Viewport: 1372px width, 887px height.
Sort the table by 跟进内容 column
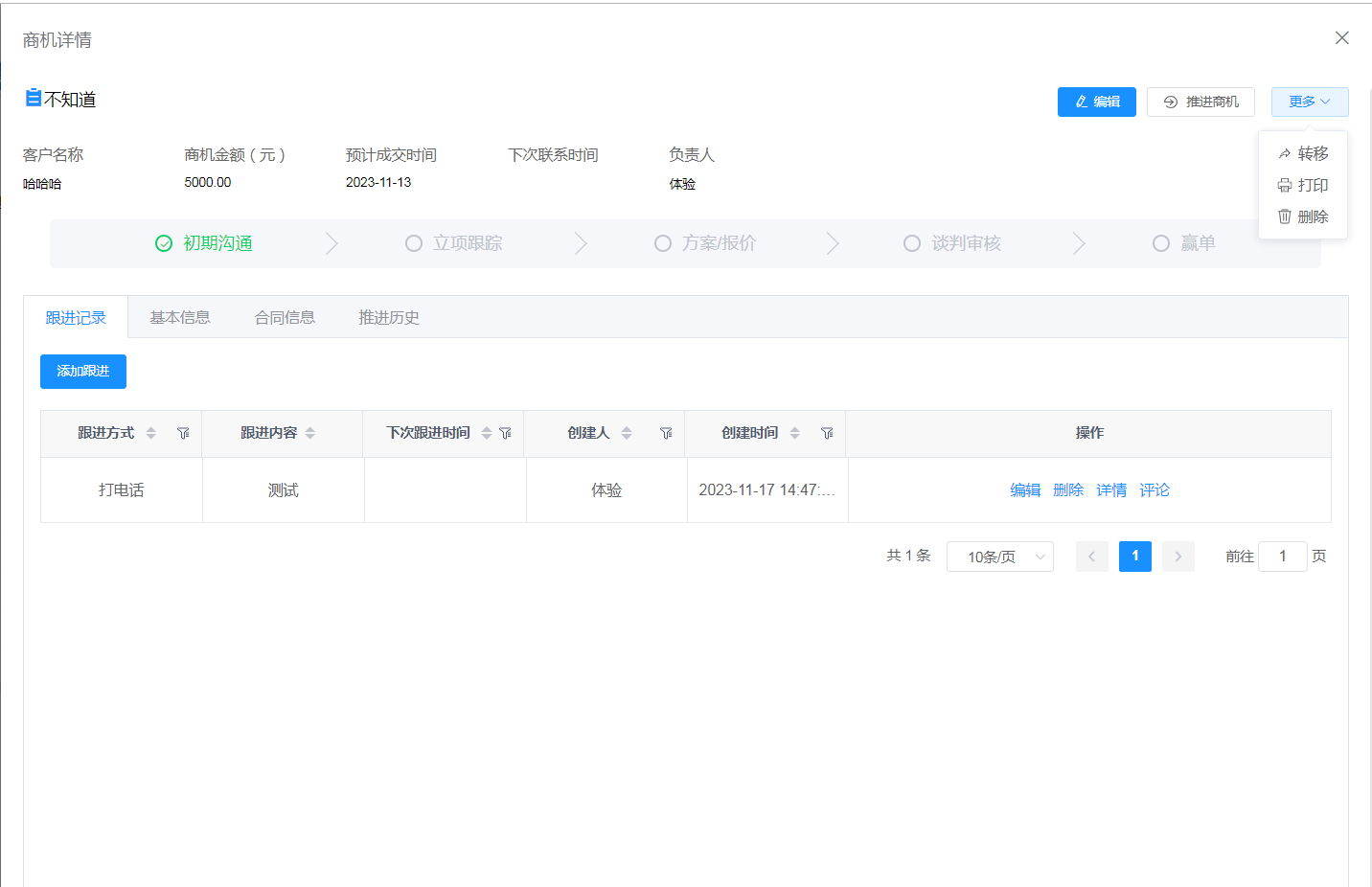(309, 434)
